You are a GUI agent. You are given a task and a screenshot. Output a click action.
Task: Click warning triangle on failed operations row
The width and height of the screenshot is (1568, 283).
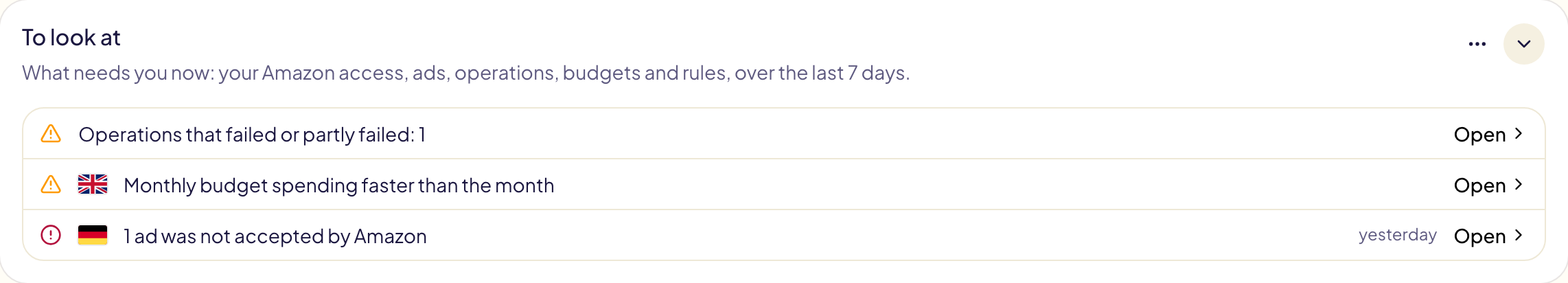point(51,133)
